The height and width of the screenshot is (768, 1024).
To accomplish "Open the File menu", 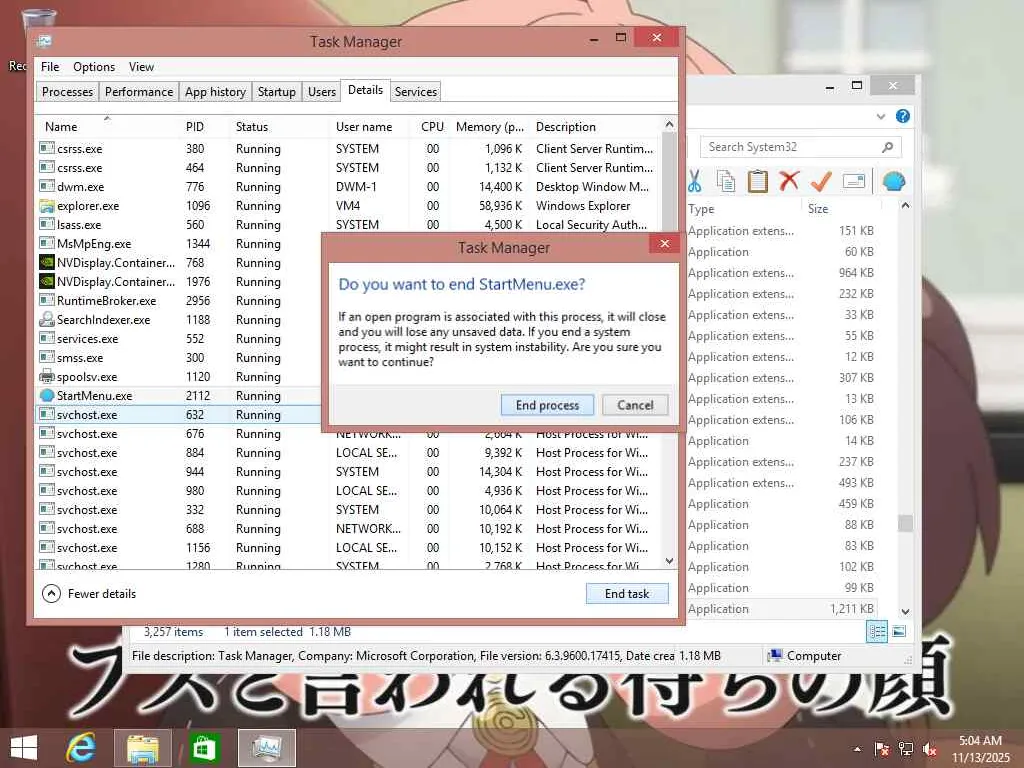I will 50,67.
